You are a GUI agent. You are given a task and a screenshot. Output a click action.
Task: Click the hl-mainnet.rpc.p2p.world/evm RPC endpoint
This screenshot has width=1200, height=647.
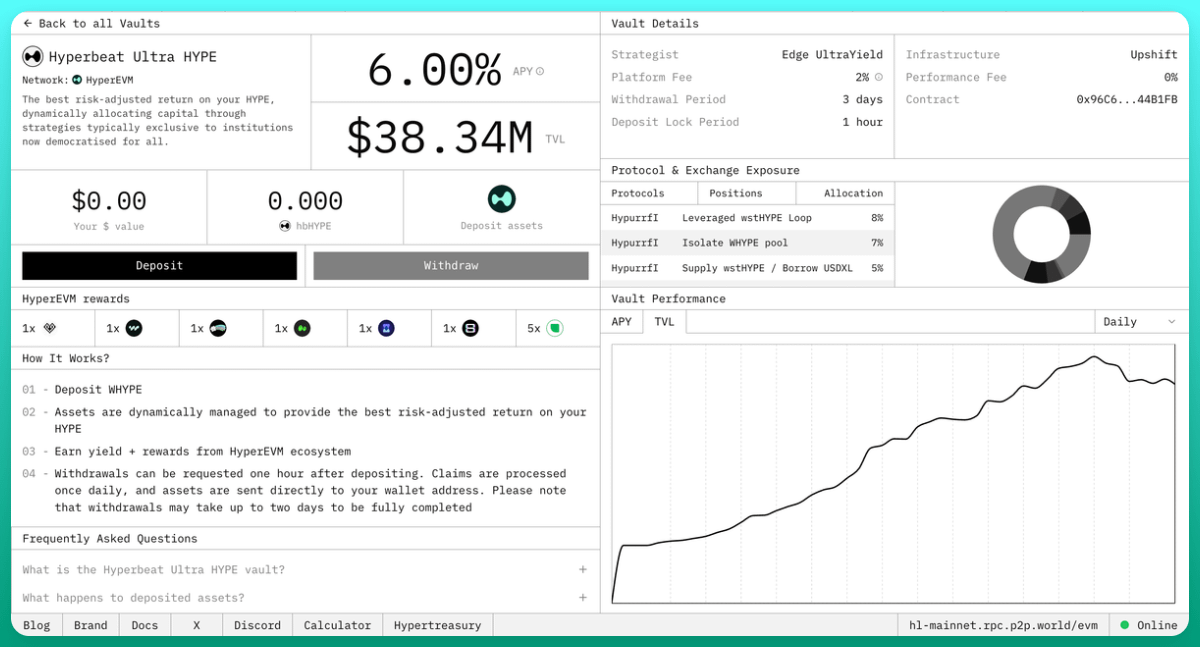[x=1003, y=625]
